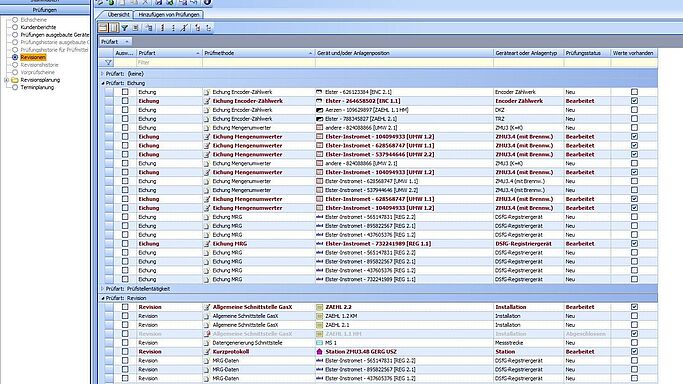The height and width of the screenshot is (384, 683).
Task: Toggle the column layout icon in grid toolbar
Action: [114, 28]
